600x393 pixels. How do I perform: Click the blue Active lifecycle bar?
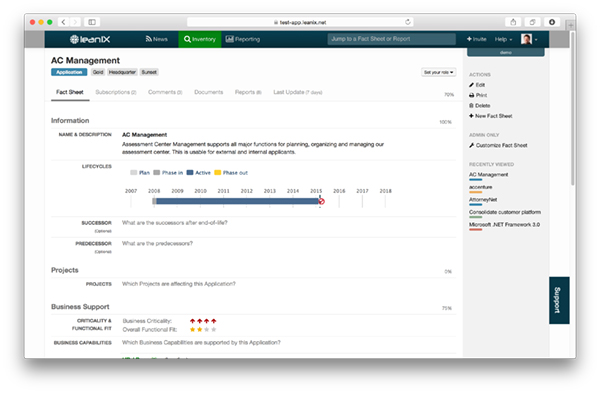237,201
